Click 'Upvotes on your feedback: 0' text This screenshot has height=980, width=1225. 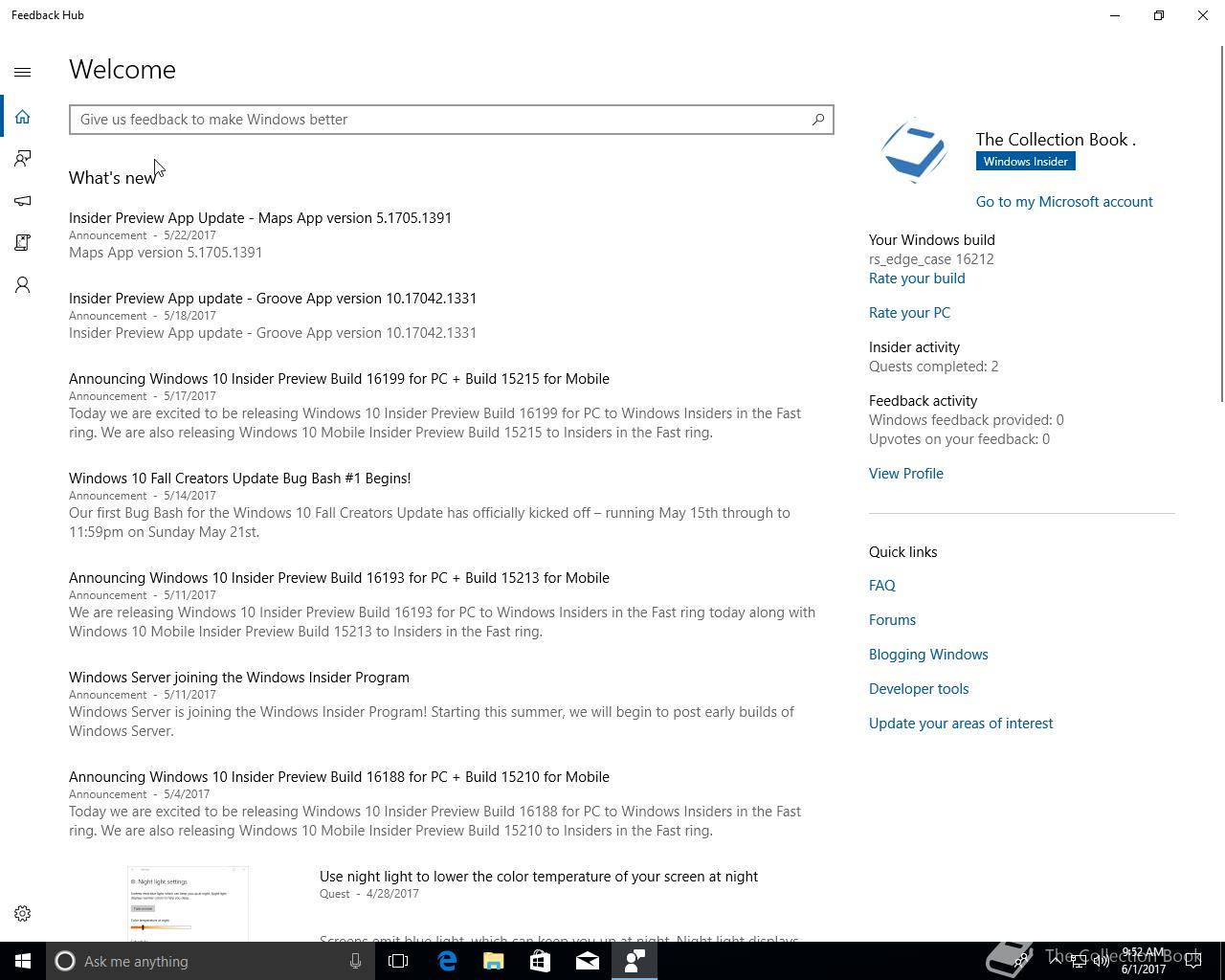pyautogui.click(x=959, y=439)
